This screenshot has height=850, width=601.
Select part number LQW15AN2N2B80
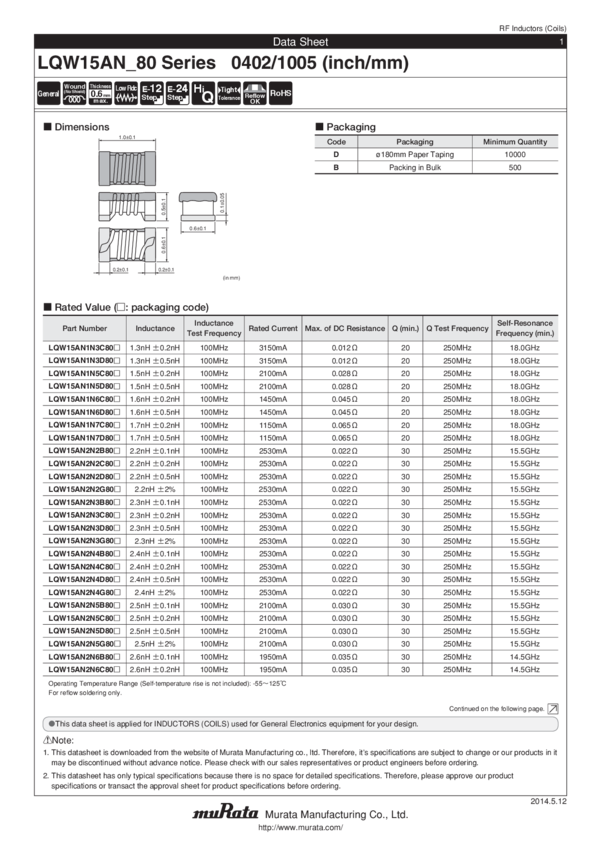click(x=84, y=450)
